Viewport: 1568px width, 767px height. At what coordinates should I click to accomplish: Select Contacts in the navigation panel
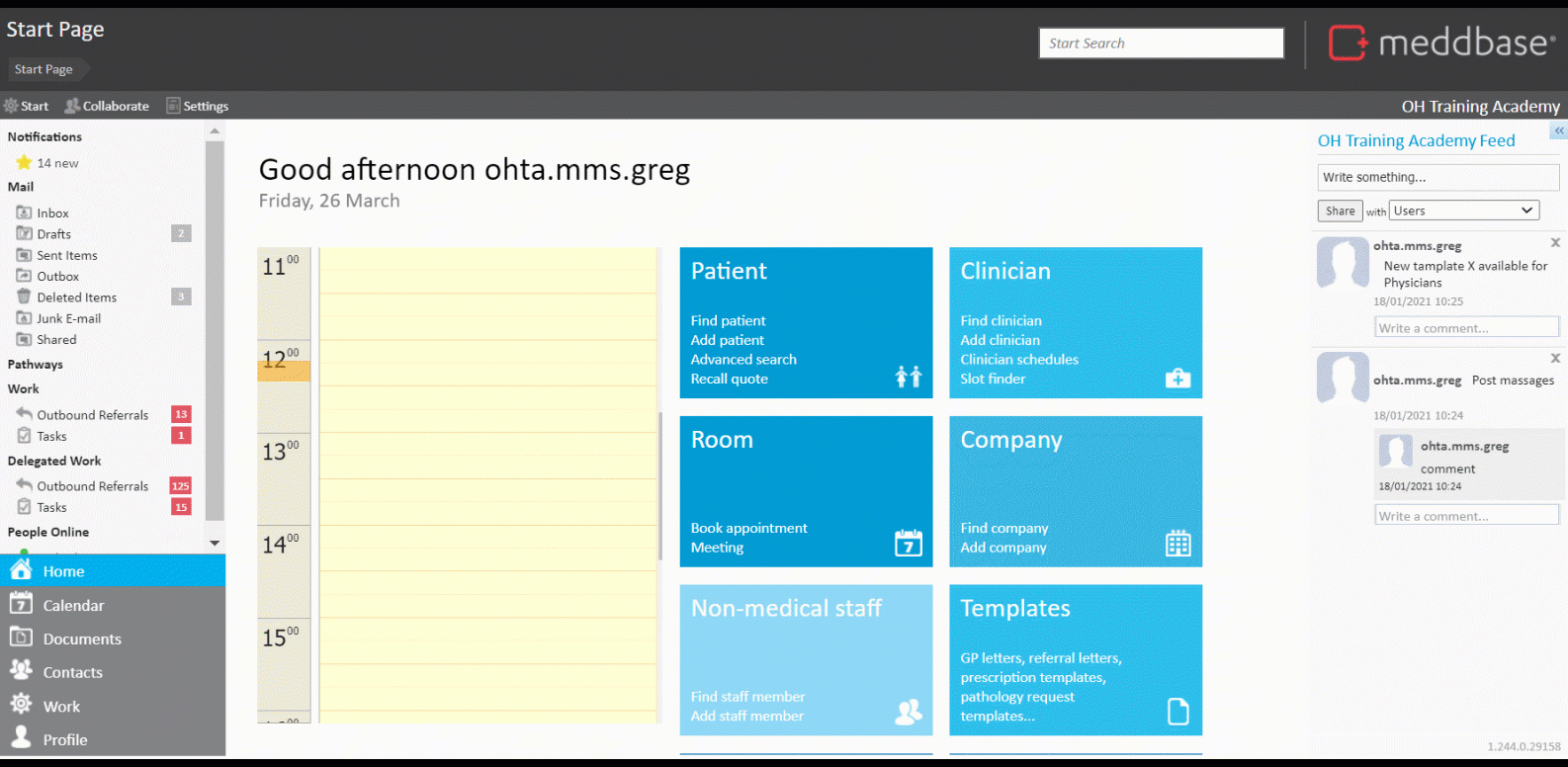click(113, 672)
